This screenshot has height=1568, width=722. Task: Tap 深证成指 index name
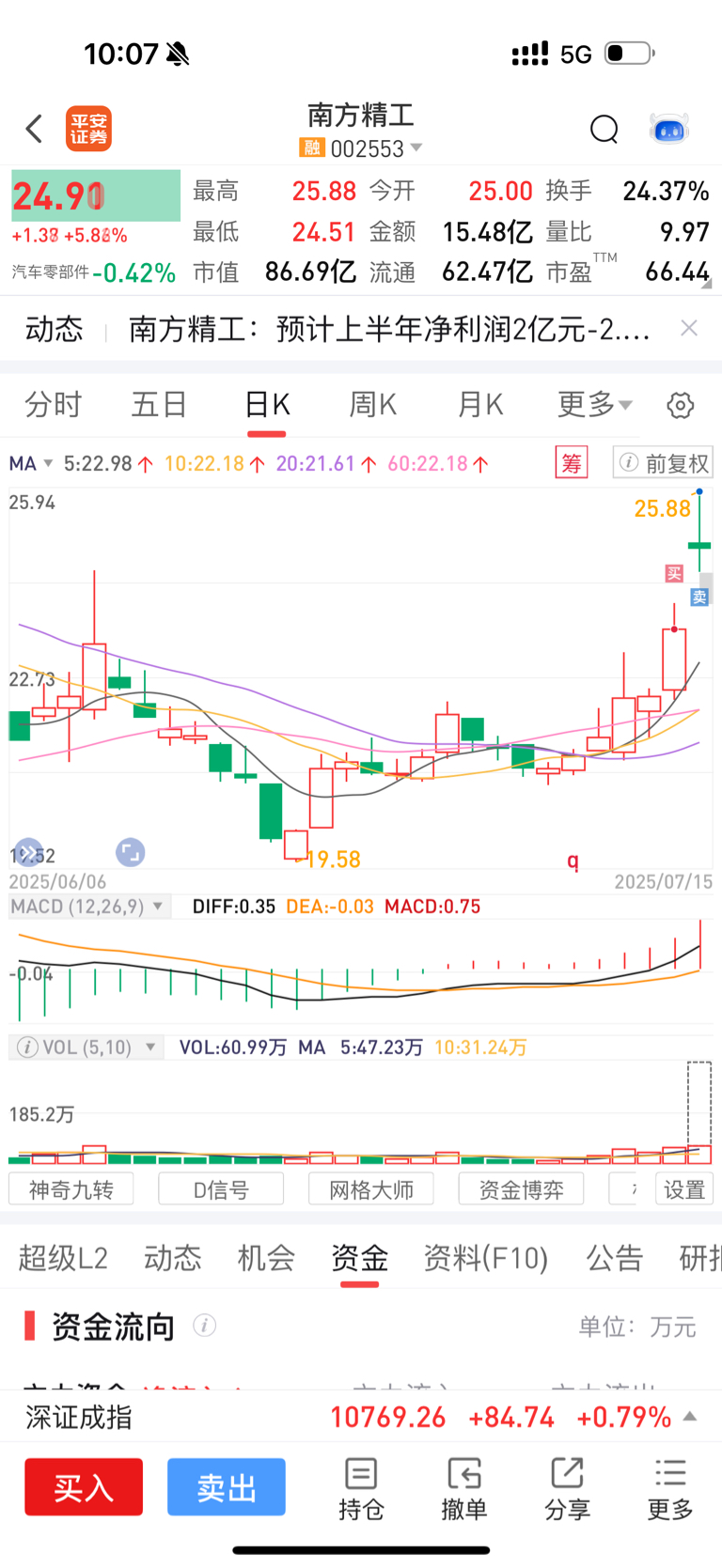click(x=79, y=1417)
